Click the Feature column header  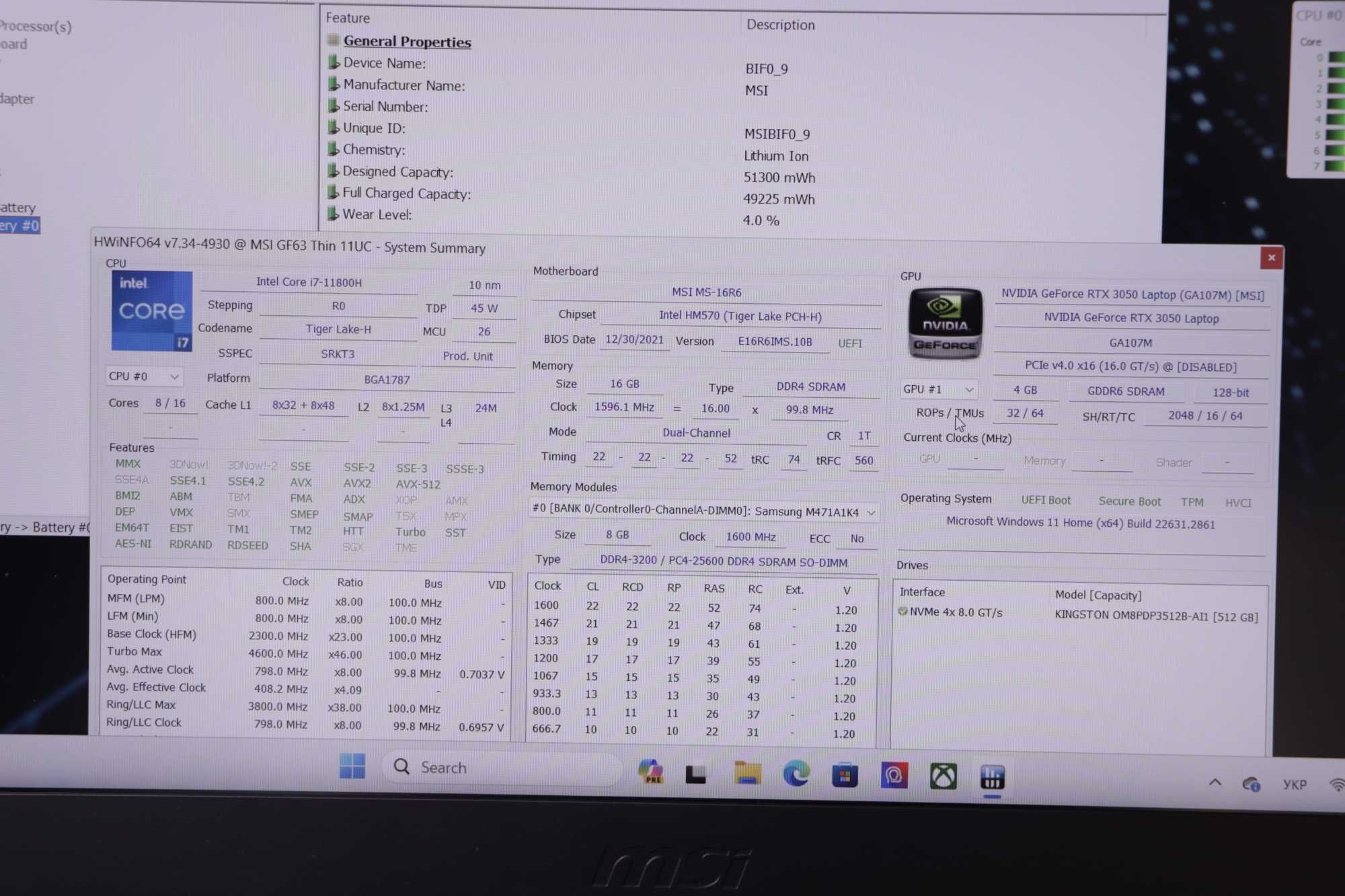point(348,18)
